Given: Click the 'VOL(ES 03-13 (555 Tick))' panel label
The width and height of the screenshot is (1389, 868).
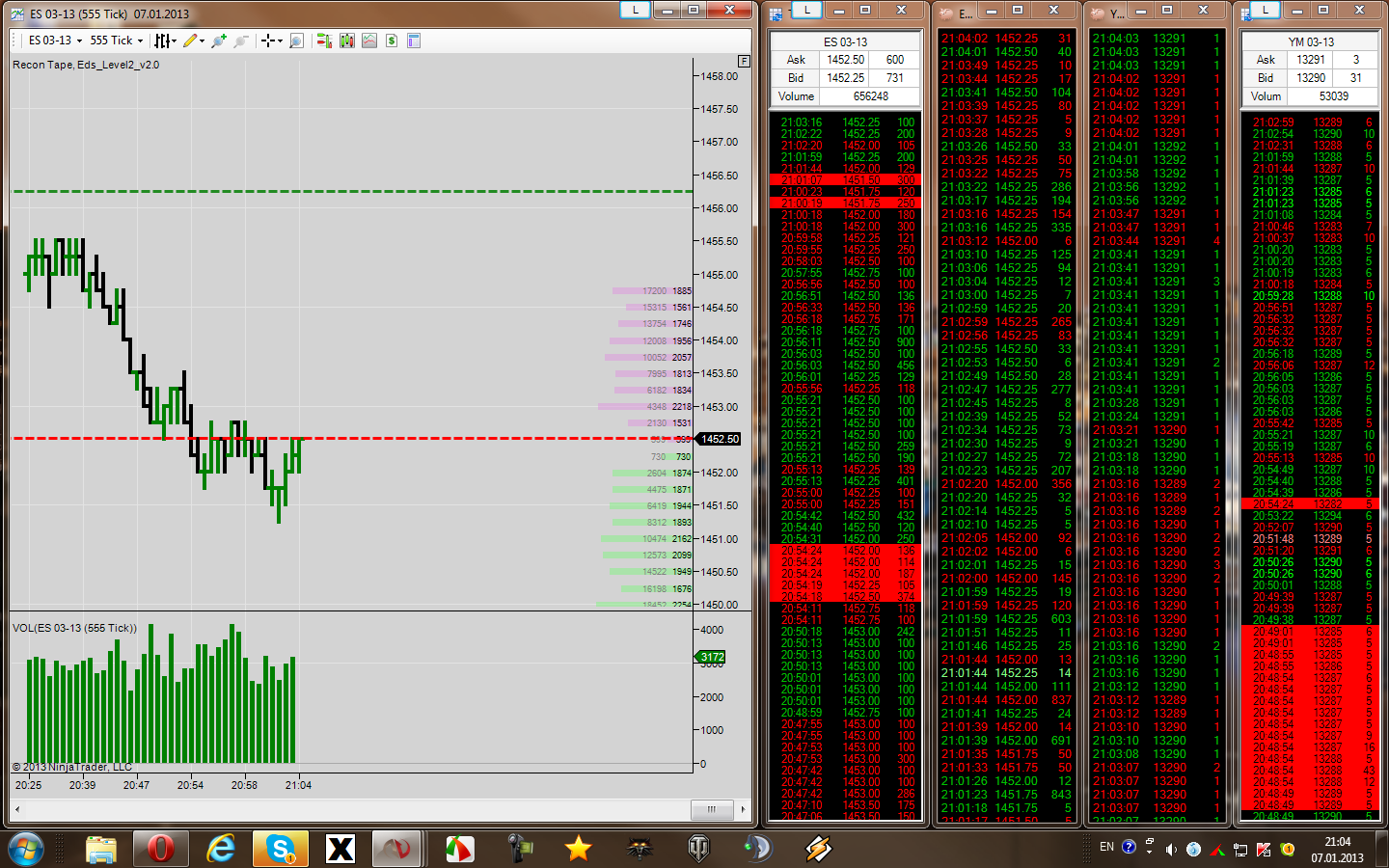Looking at the screenshot, I should pyautogui.click(x=74, y=628).
